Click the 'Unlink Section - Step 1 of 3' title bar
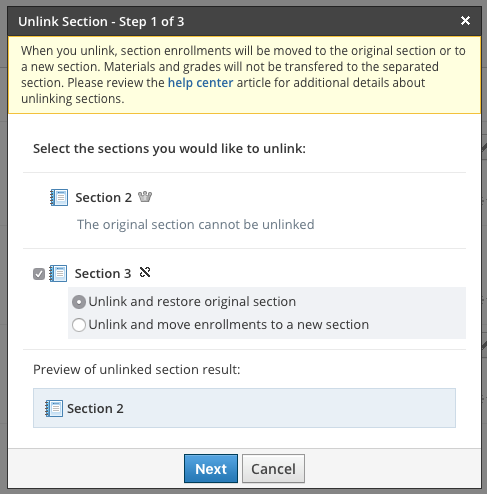The width and height of the screenshot is (487, 494). pyautogui.click(x=244, y=21)
